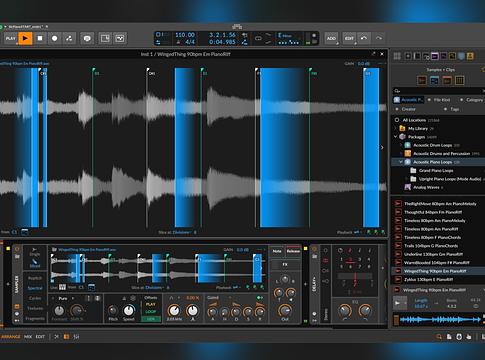Click the speech-bubble overdub icon in toolbar
The height and width of the screenshot is (360, 485).
[87, 38]
